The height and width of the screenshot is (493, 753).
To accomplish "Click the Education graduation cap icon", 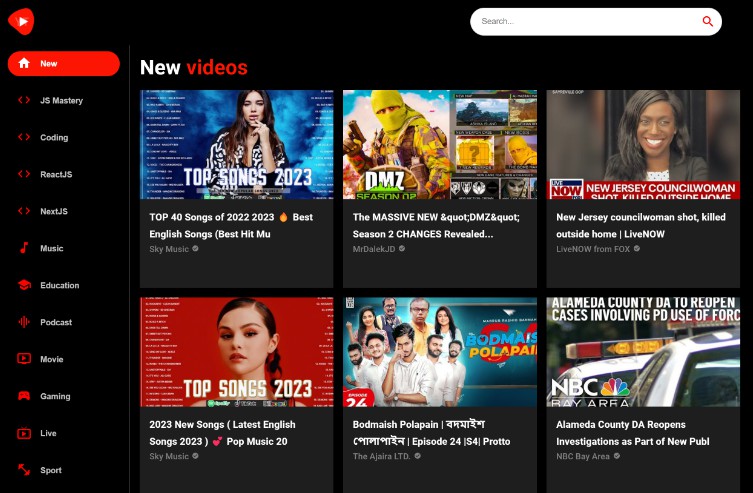I will coord(24,285).
